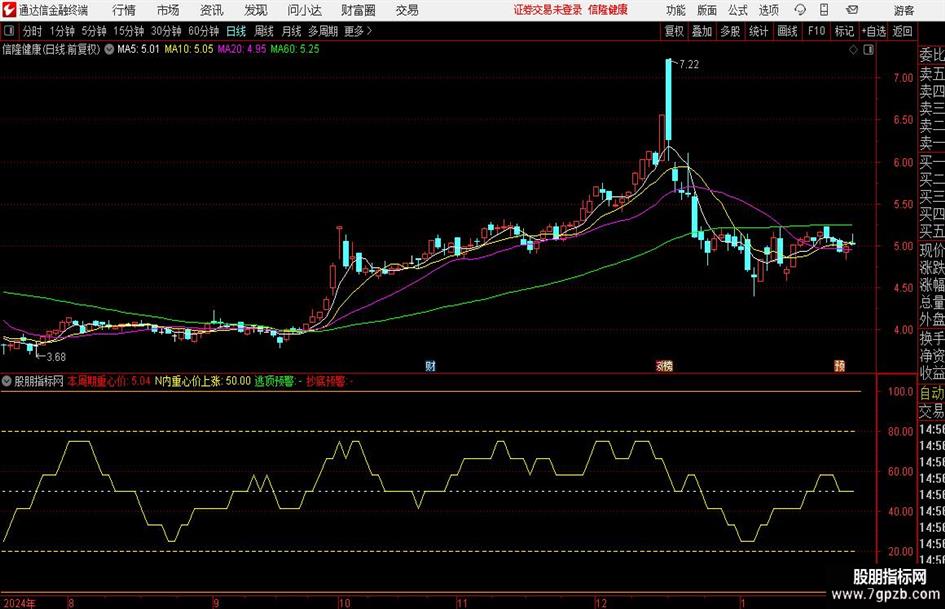
Task: Click the 复权 button
Action: [674, 31]
